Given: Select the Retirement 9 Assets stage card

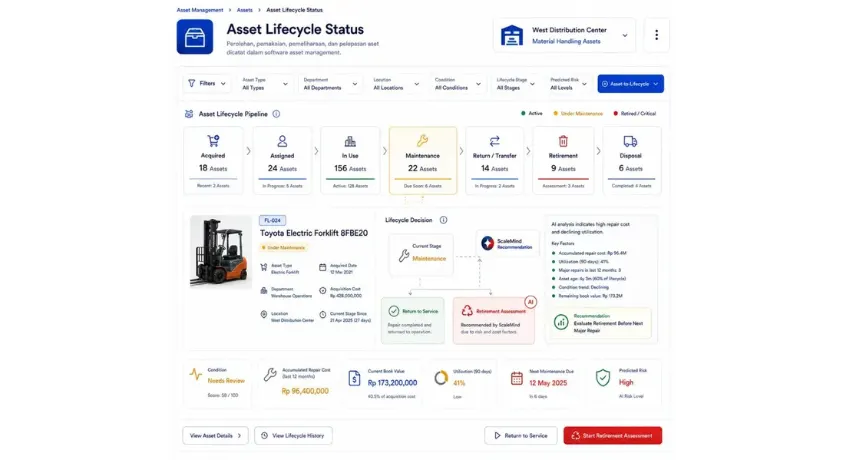Looking at the screenshot, I should pos(563,160).
